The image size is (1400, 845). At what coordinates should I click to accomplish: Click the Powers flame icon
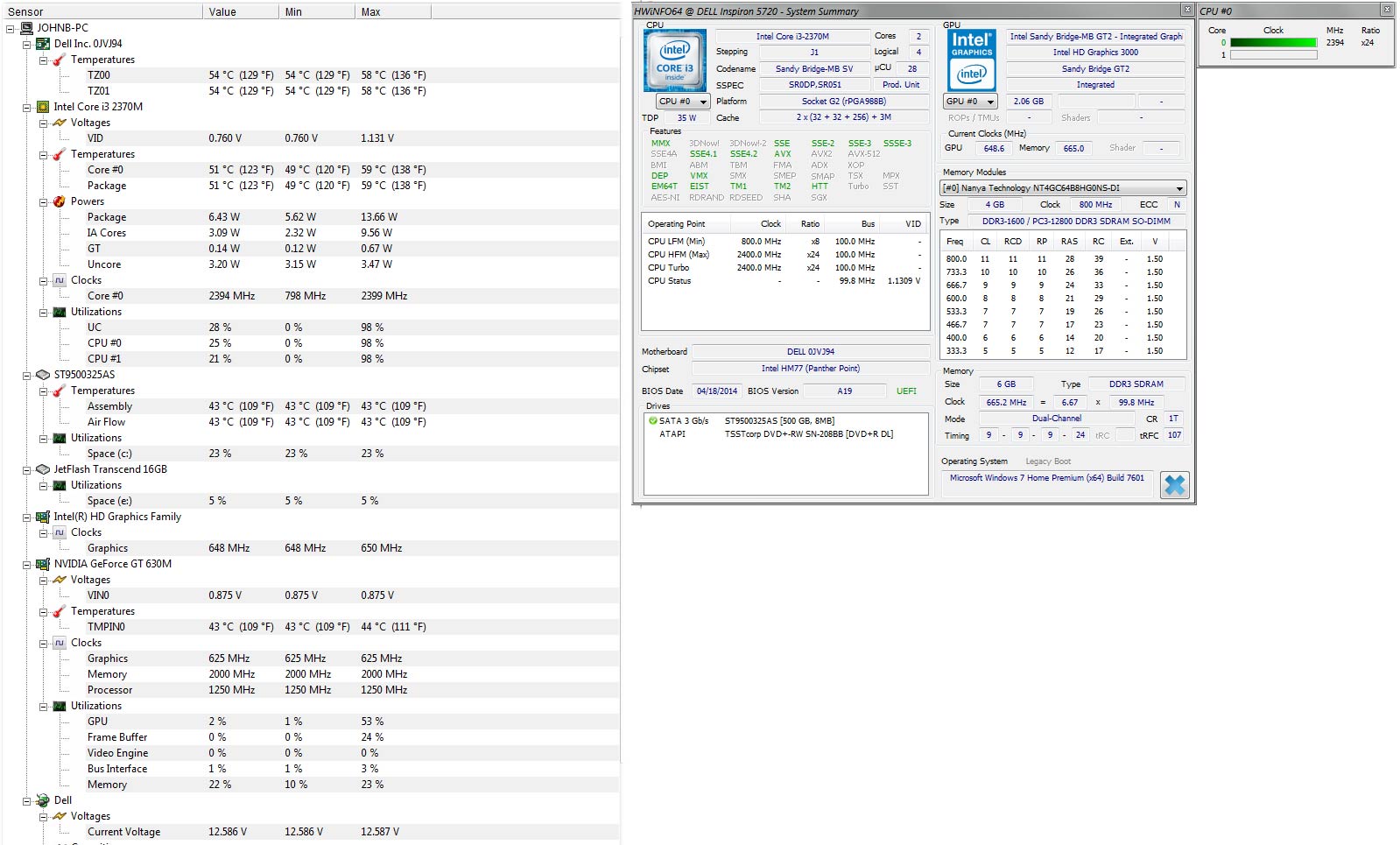59,201
